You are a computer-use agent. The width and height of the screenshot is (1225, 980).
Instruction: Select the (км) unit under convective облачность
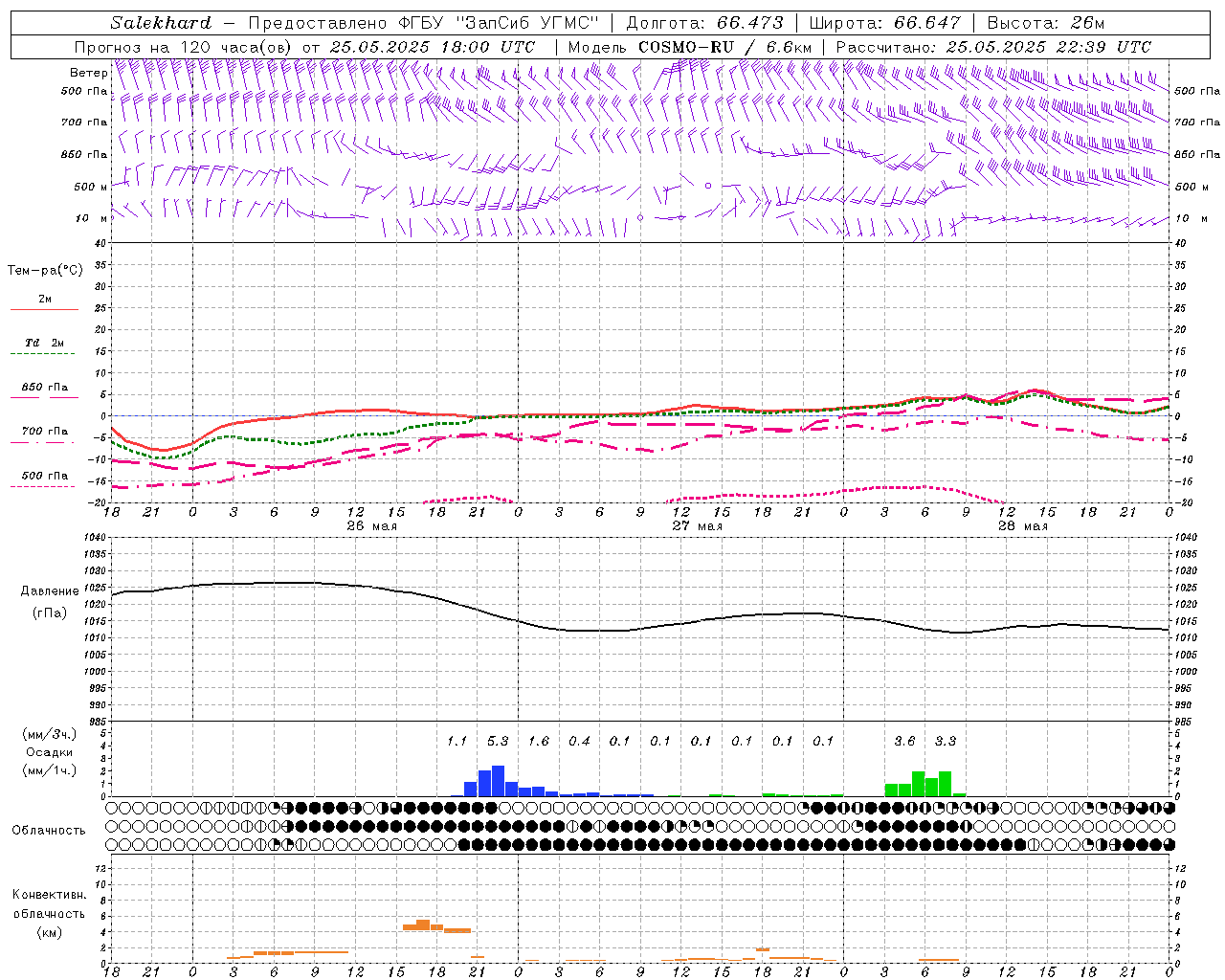[49, 932]
